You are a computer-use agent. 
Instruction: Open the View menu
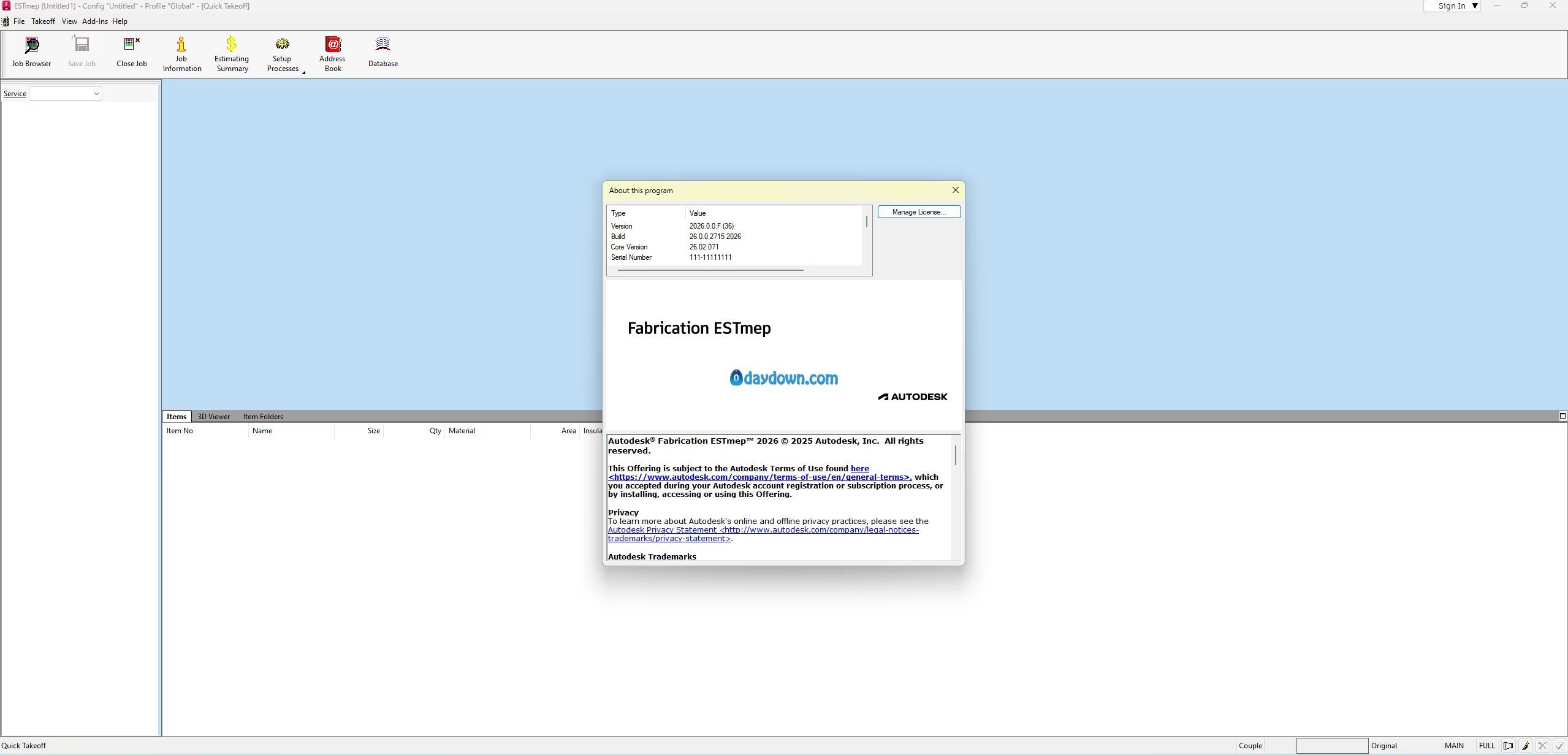(x=69, y=21)
